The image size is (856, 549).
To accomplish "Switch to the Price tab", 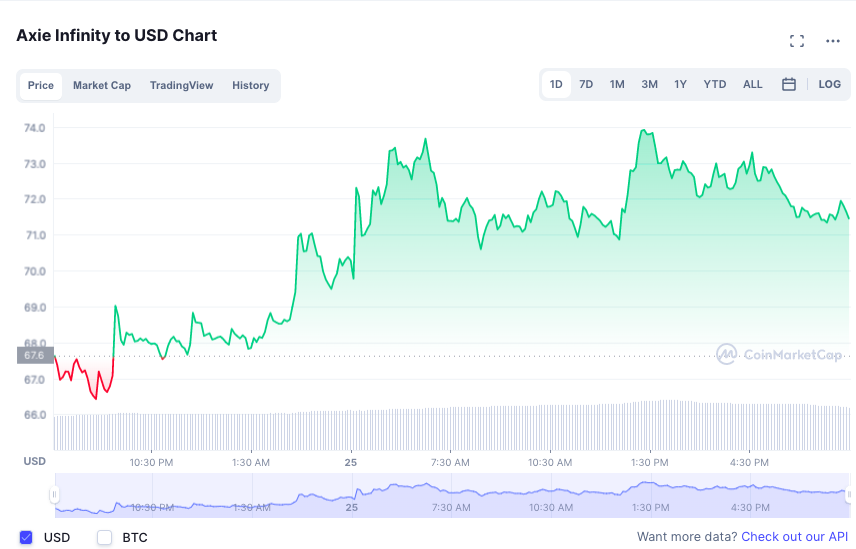I will (41, 86).
